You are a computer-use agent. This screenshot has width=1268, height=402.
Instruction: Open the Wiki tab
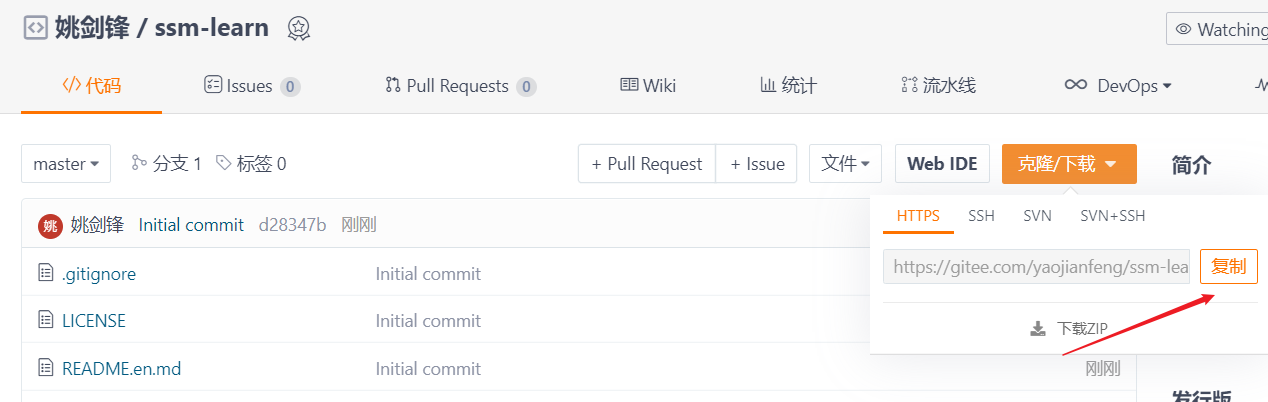[x=648, y=86]
